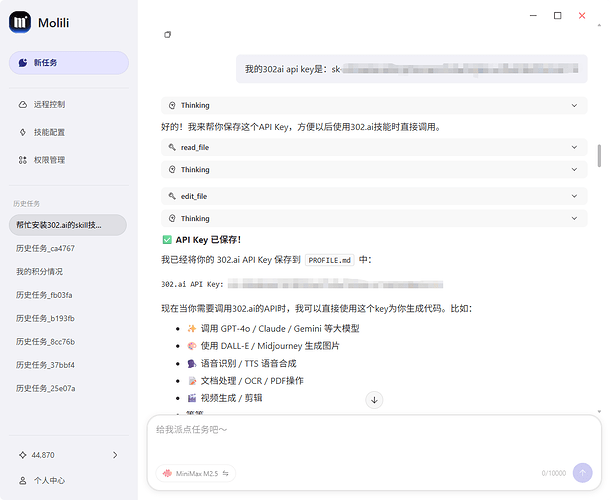
Task: Open history item 历史任务_ca4767
Action: click(45, 248)
